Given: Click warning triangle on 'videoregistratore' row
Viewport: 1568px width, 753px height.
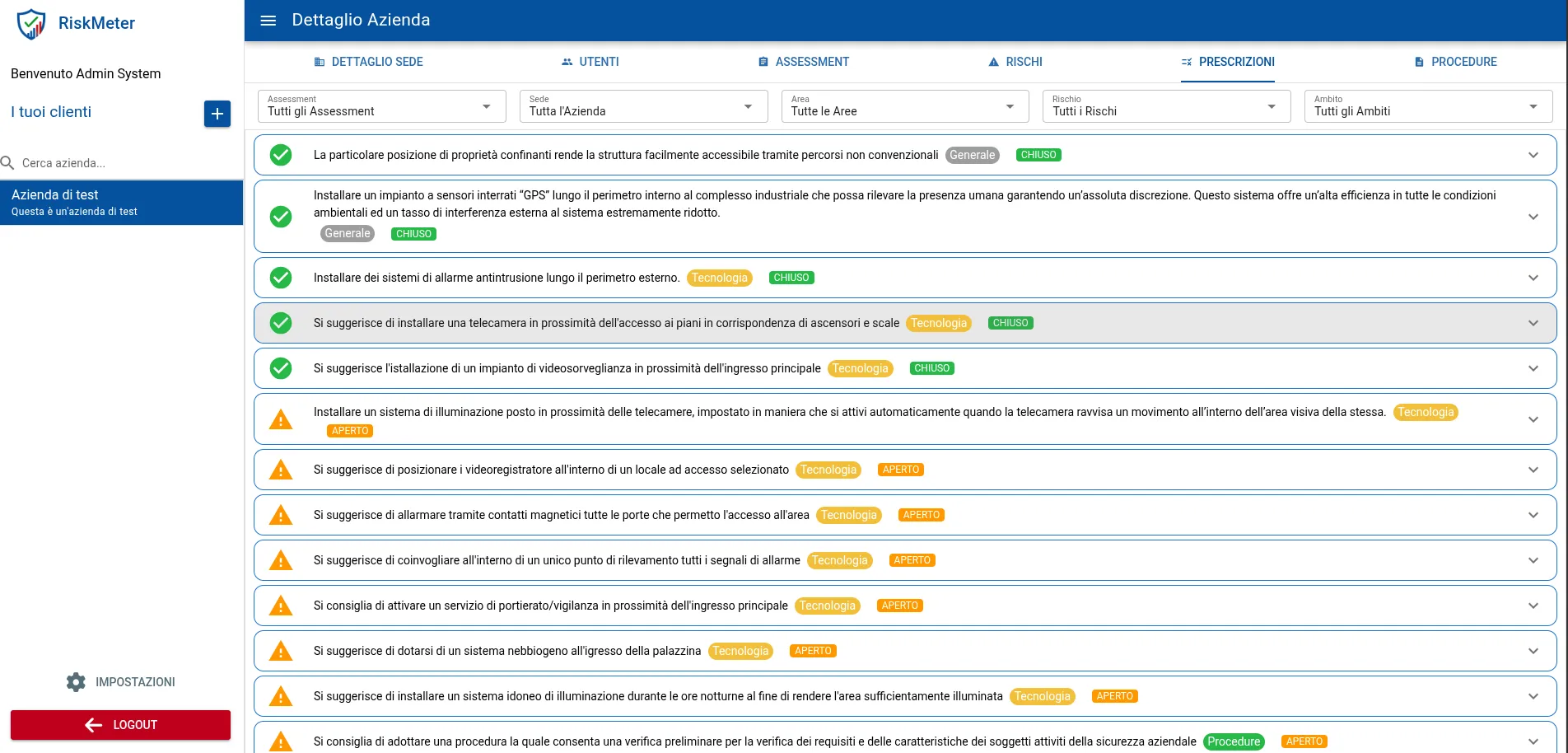Looking at the screenshot, I should (281, 470).
